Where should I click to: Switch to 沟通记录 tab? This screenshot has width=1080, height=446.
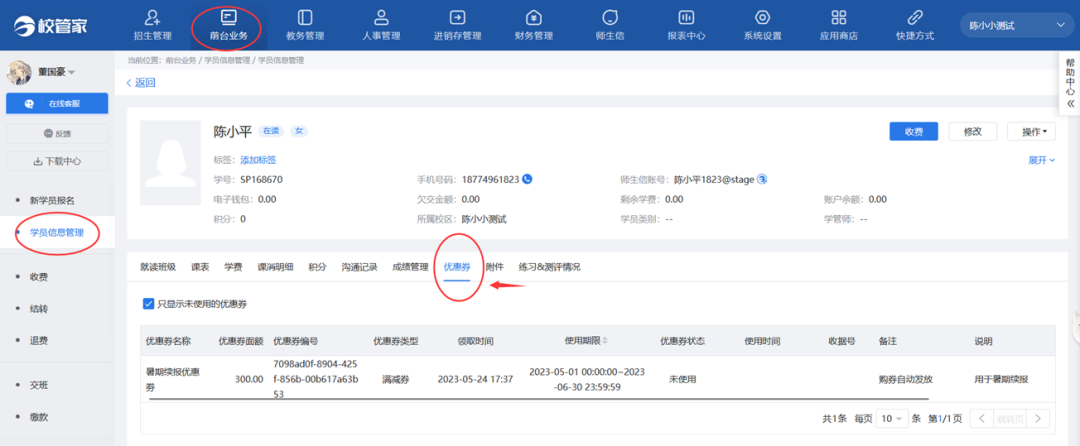click(359, 267)
